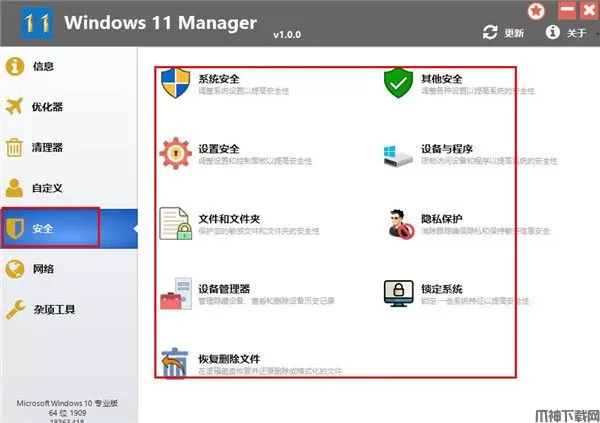The height and width of the screenshot is (423, 600).
Task: Click the 关于 button label
Action: 577,33
